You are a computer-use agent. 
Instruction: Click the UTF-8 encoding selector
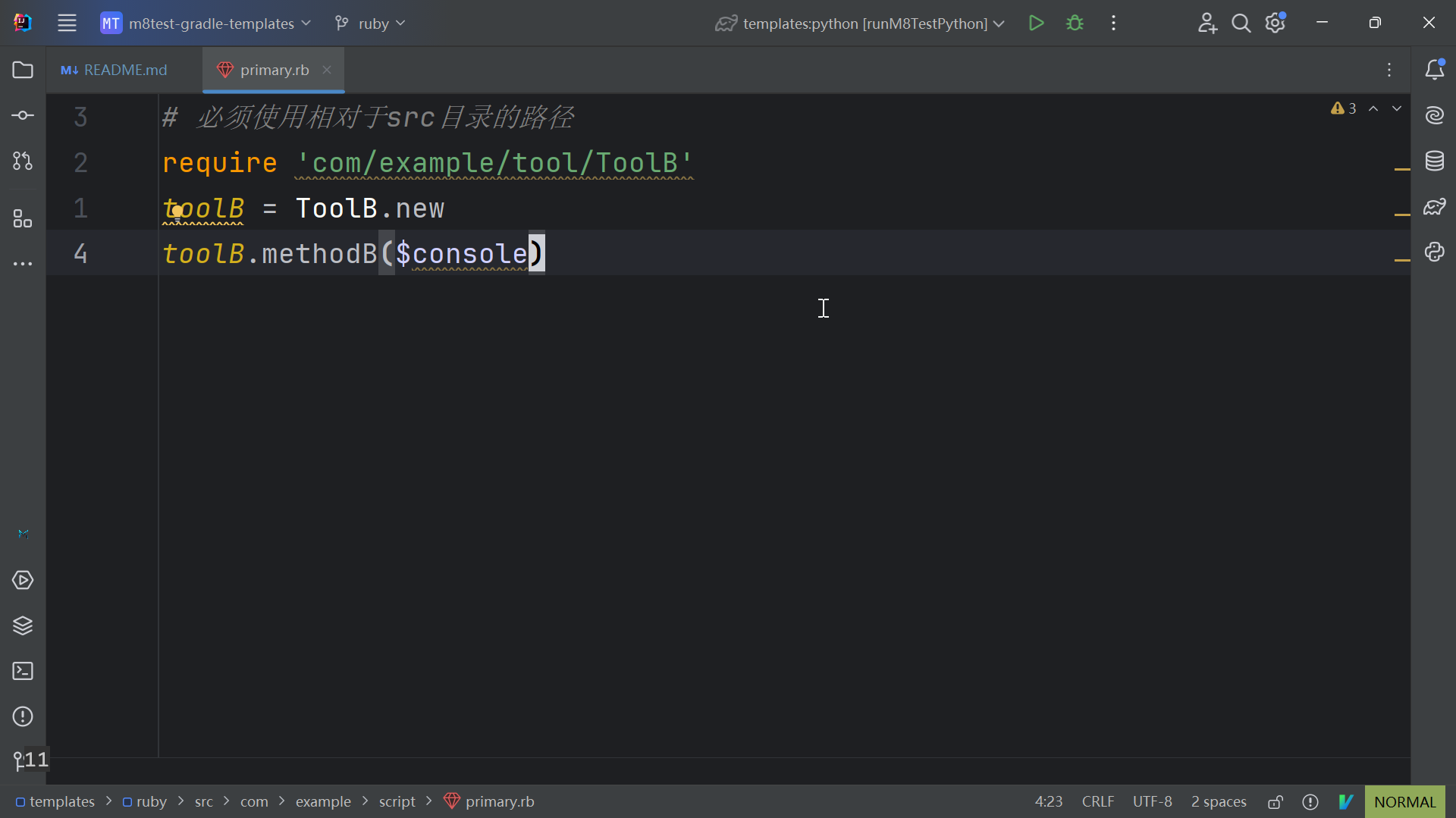(1152, 801)
